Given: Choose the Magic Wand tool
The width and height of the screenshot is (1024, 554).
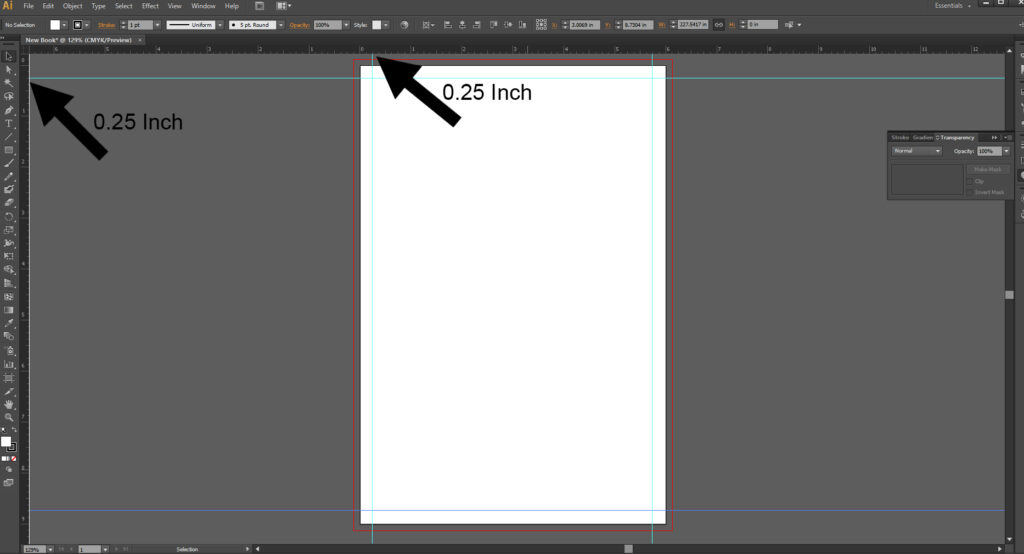Looking at the screenshot, I should pos(8,83).
